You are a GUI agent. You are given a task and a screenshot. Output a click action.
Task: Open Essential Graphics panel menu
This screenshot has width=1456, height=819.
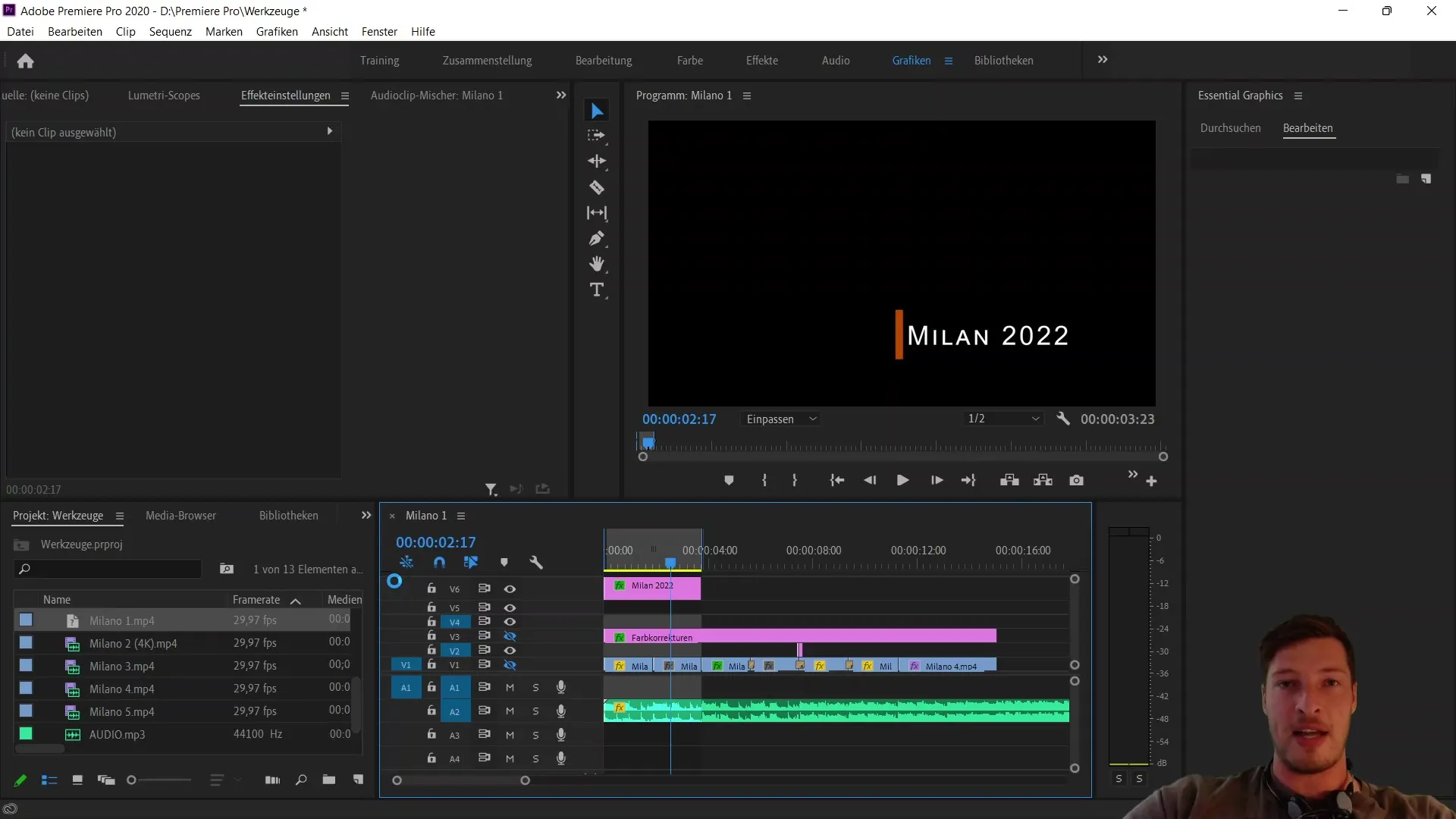click(1298, 96)
